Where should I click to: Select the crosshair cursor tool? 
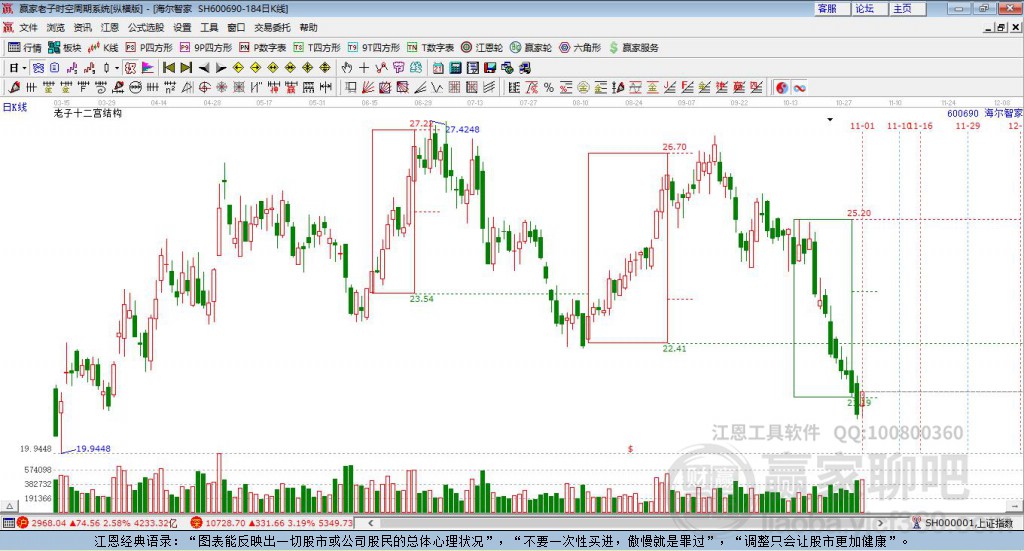(364, 68)
